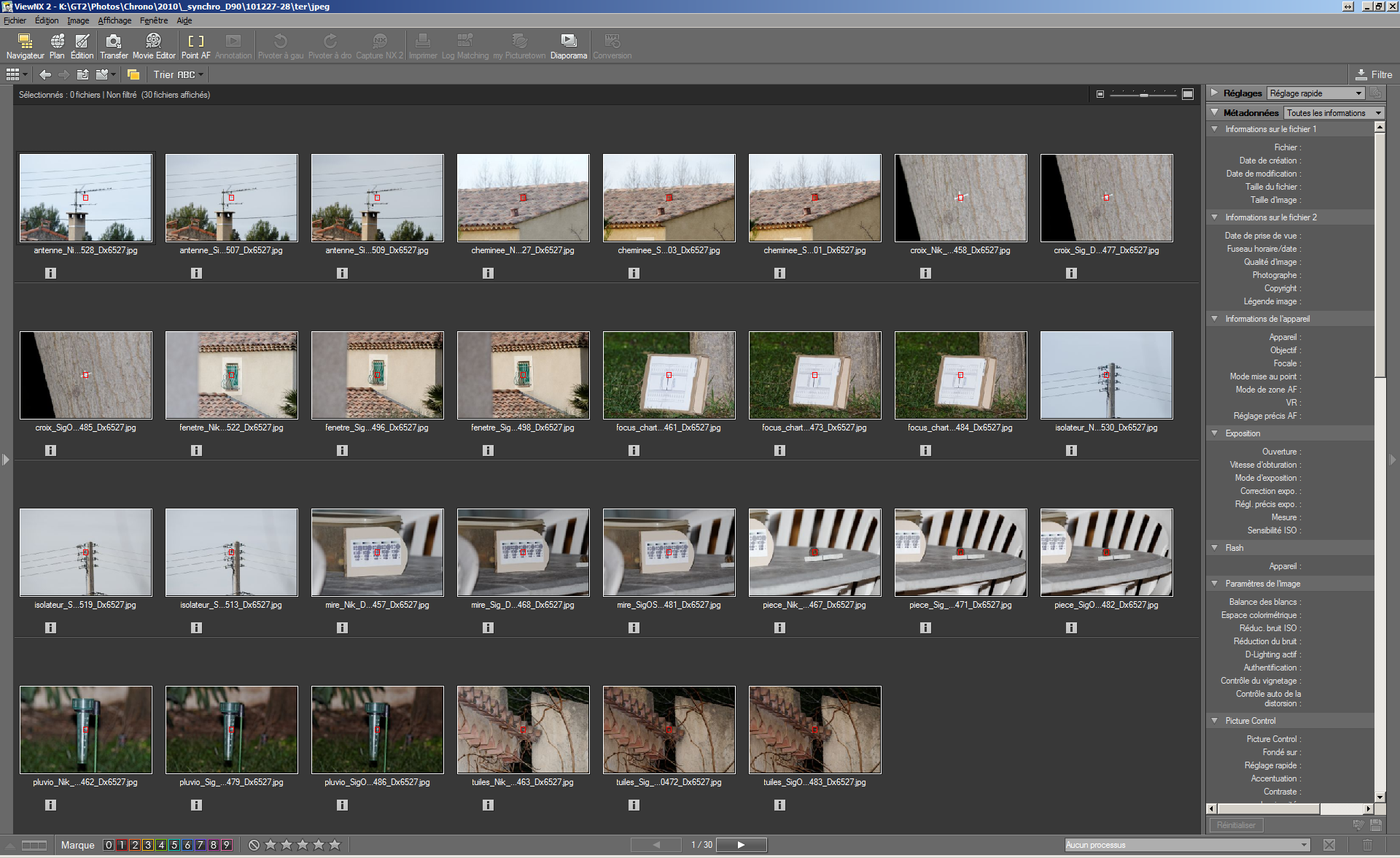The width and height of the screenshot is (1400, 858).
Task: Adjust the thumbnail size slider
Action: point(1143,94)
